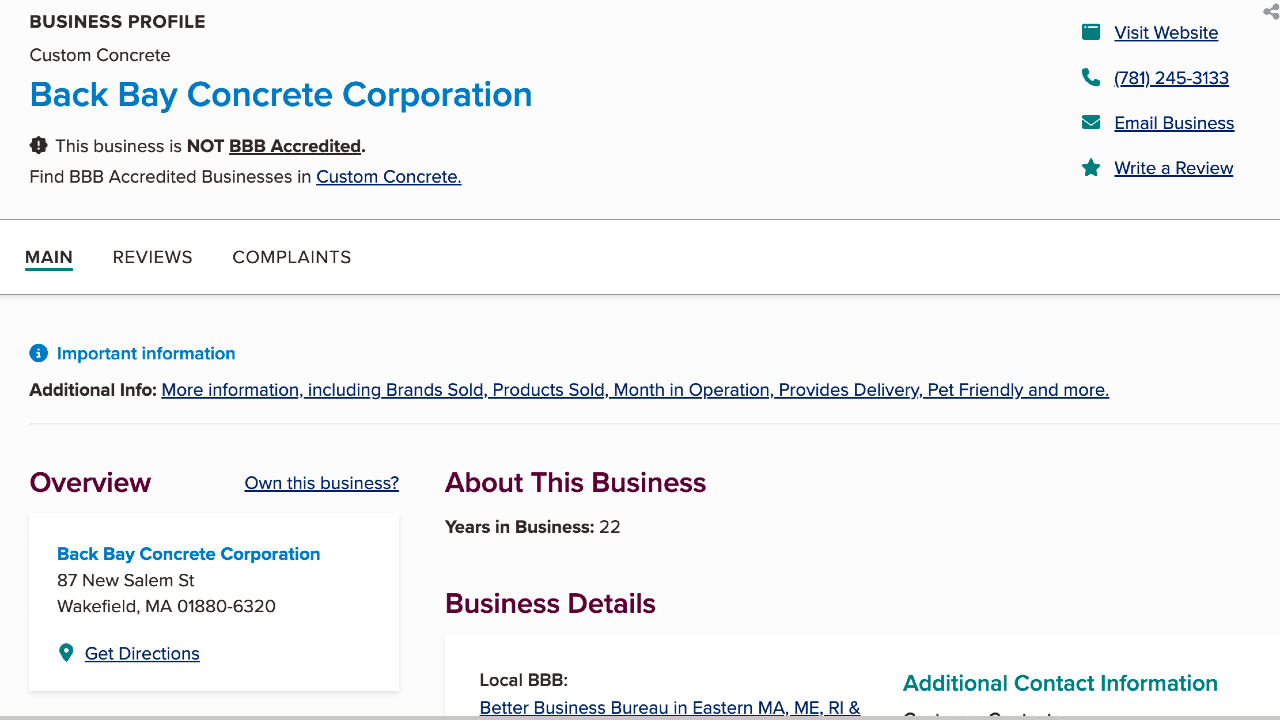Click the phone handset icon

pyautogui.click(x=1091, y=77)
